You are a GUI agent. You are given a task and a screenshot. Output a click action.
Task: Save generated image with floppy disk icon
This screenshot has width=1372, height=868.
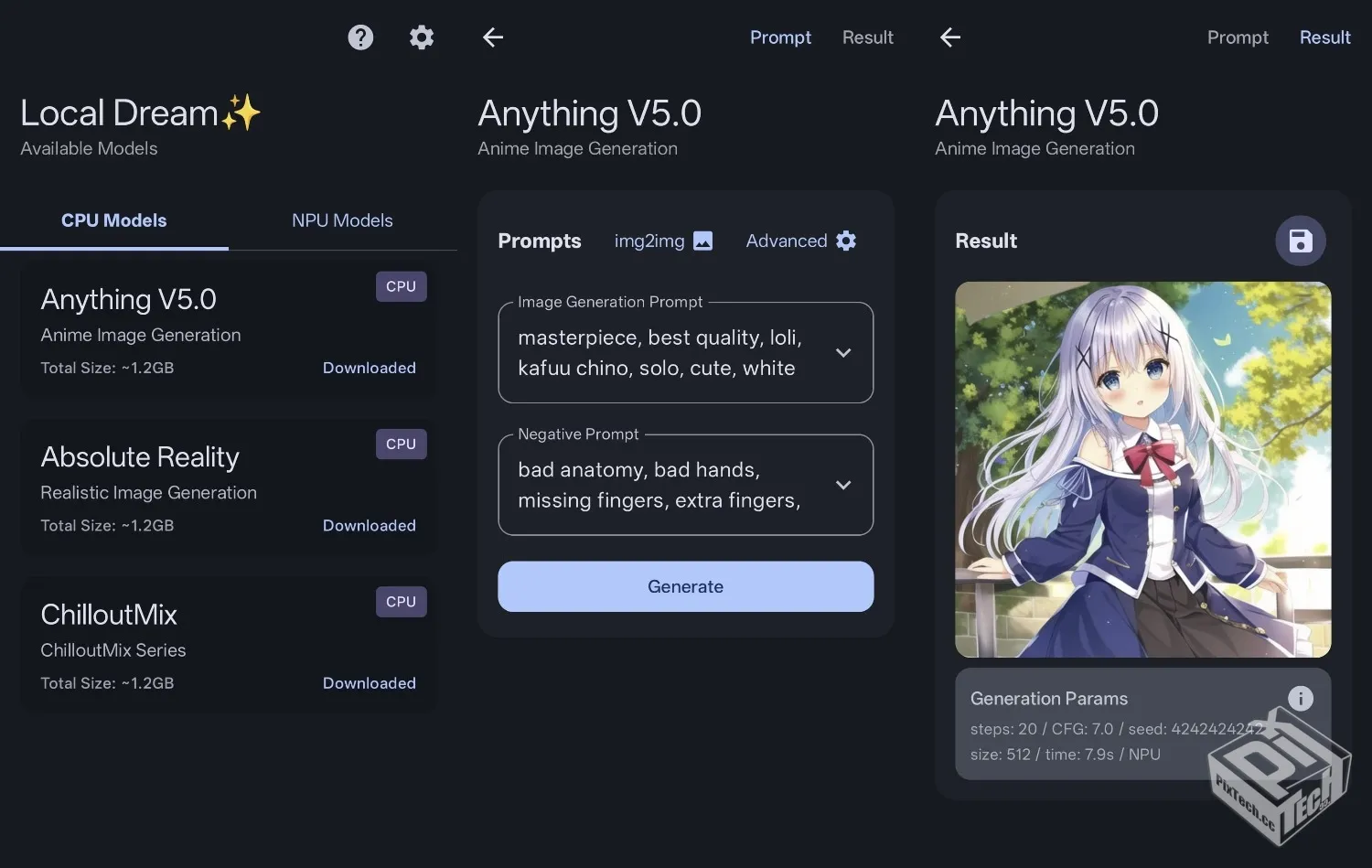(1300, 241)
